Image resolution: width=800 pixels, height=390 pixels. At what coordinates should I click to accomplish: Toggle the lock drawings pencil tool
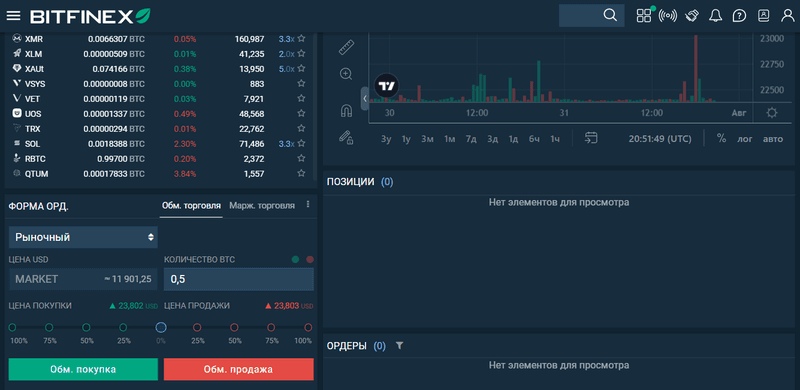click(x=346, y=137)
